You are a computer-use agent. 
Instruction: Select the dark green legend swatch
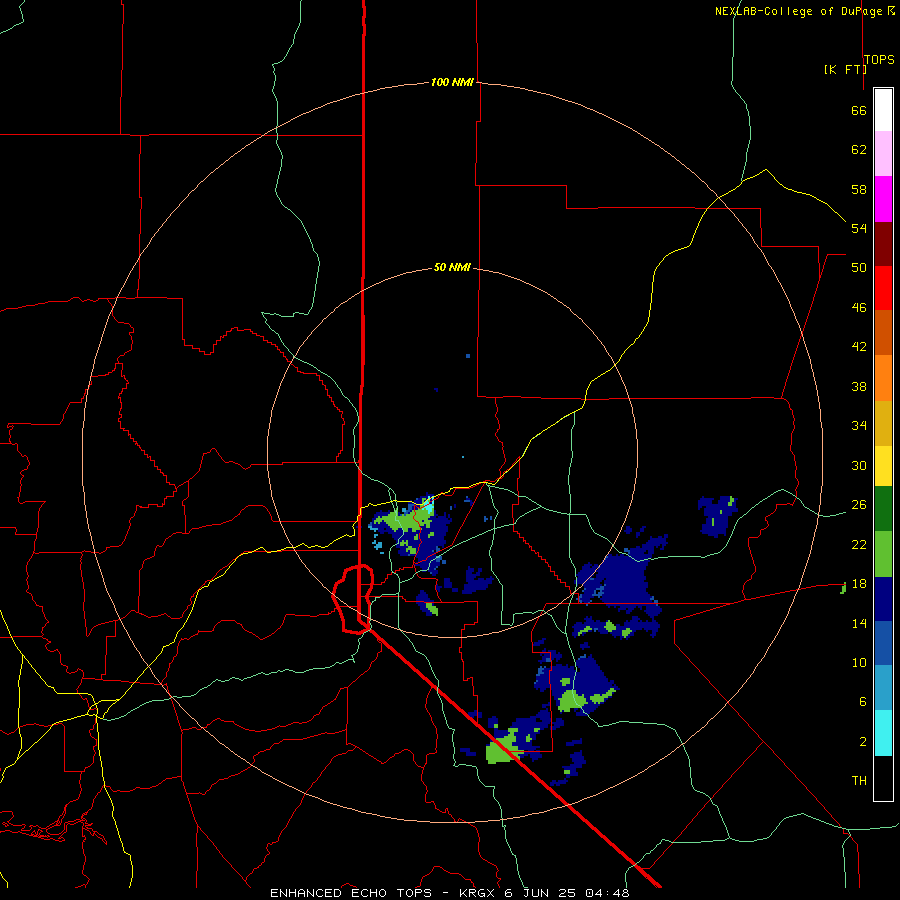pos(883,509)
